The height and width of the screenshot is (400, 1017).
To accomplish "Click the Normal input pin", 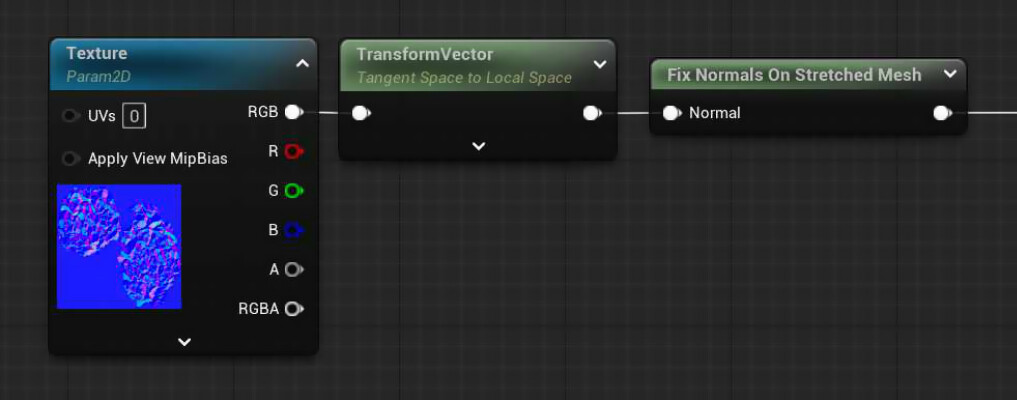I will pos(673,113).
